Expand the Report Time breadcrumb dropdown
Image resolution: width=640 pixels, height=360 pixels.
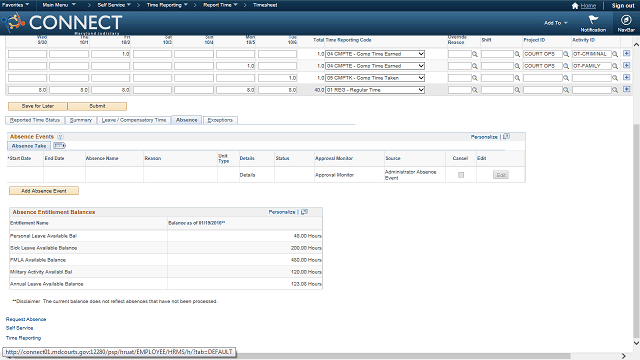[220, 5]
